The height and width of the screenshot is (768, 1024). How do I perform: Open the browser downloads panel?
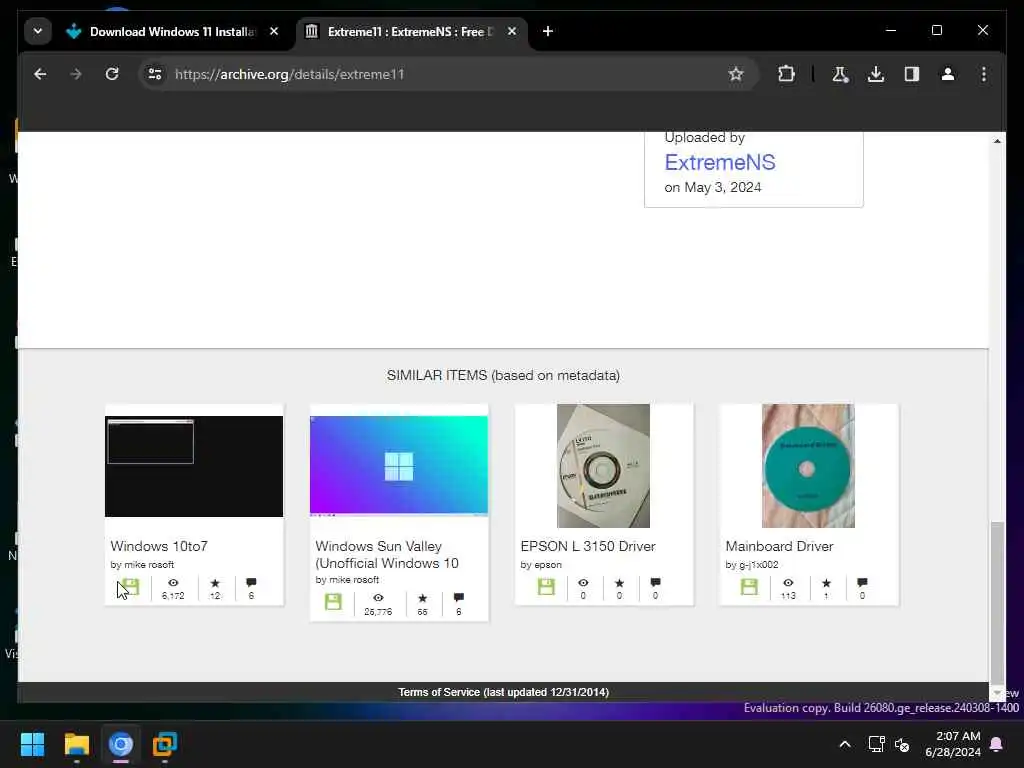coord(876,74)
